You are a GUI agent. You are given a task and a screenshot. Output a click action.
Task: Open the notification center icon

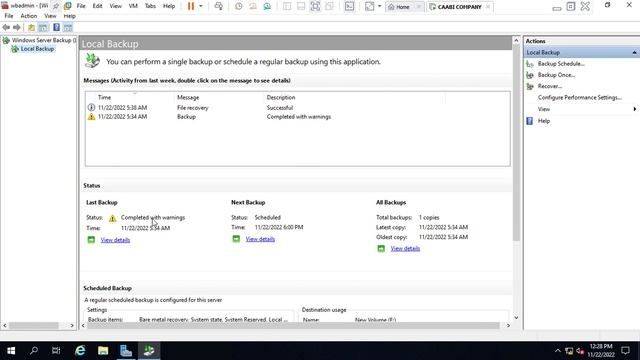tap(625, 351)
